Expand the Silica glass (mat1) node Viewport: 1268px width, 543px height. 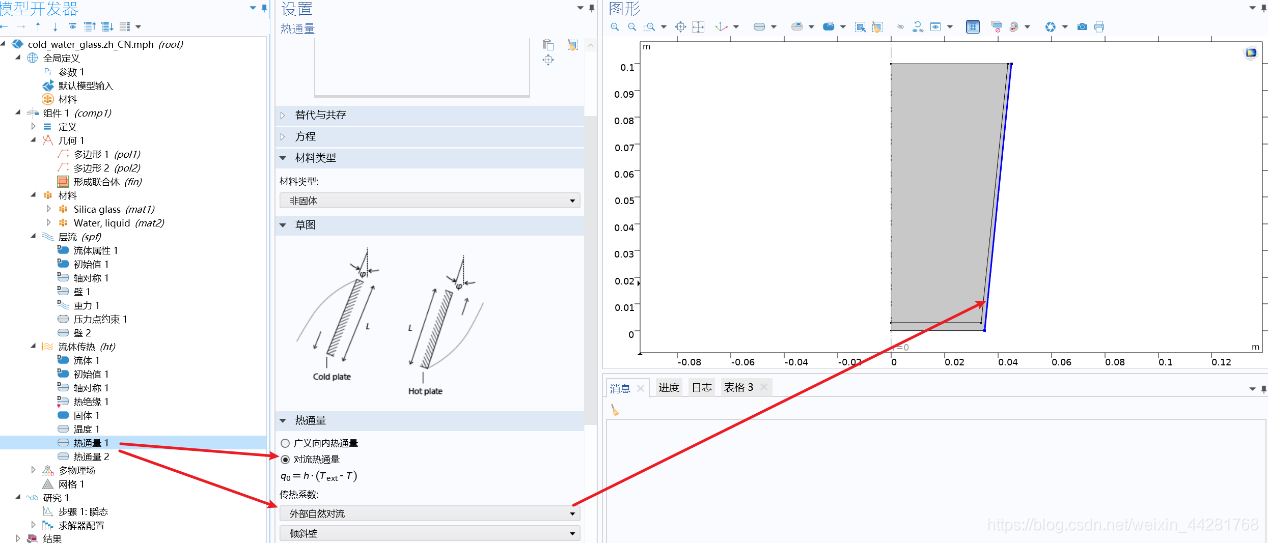[x=50, y=209]
